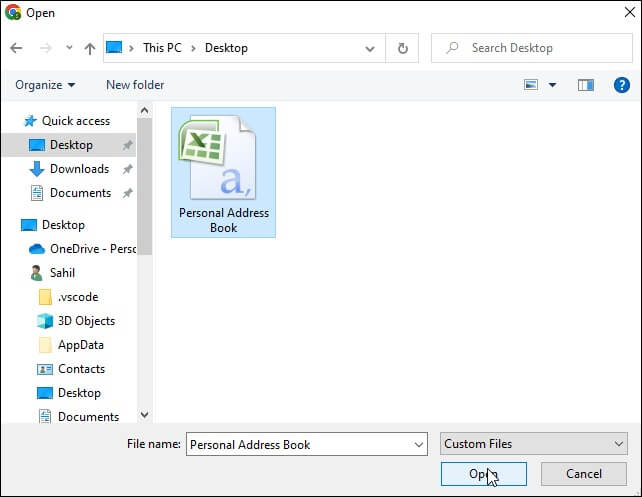This screenshot has width=642, height=497.
Task: Click the pin icon beside pinned Documents
Action: [128, 193]
